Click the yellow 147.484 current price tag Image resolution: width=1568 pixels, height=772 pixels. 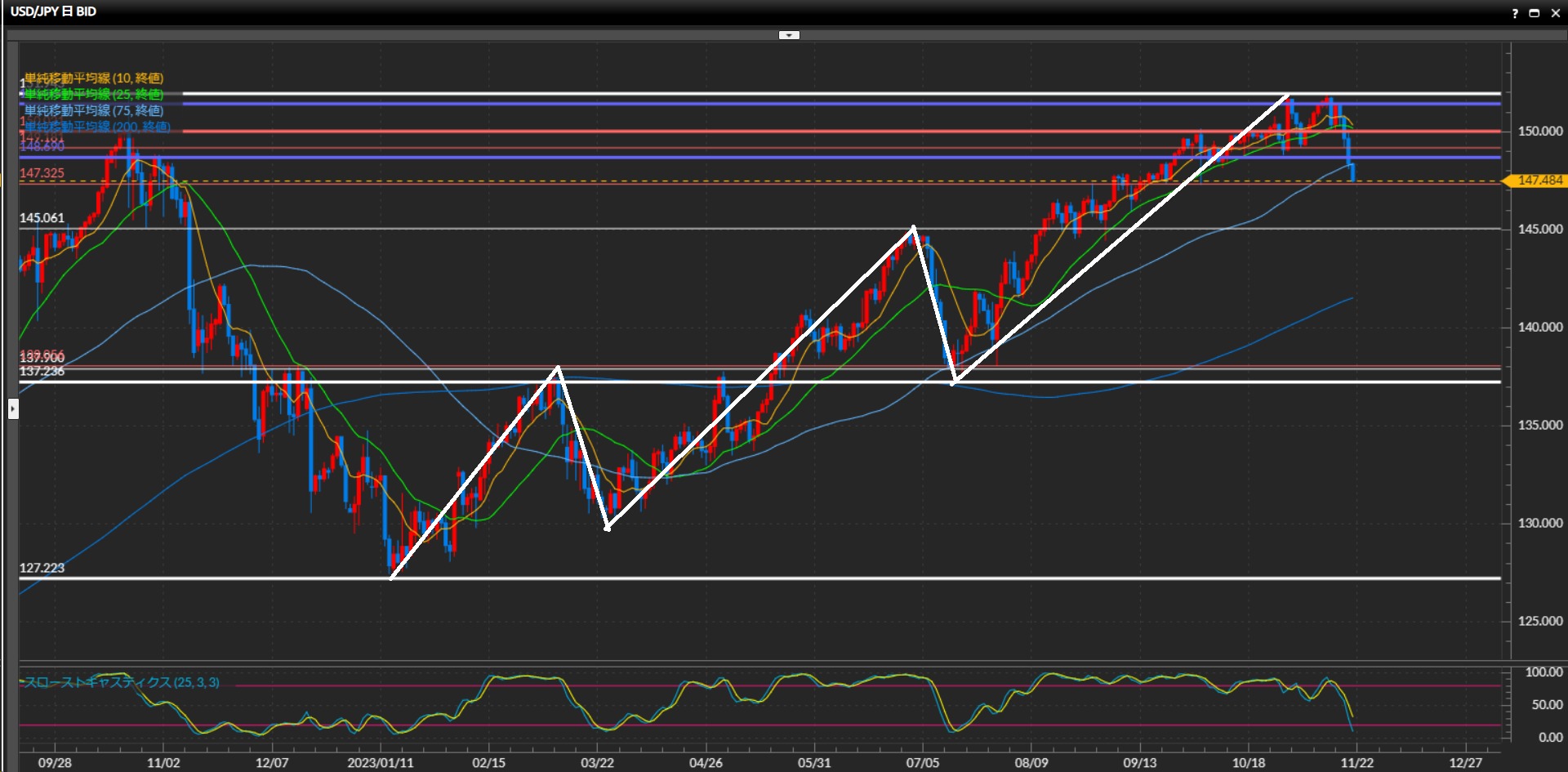point(1539,181)
